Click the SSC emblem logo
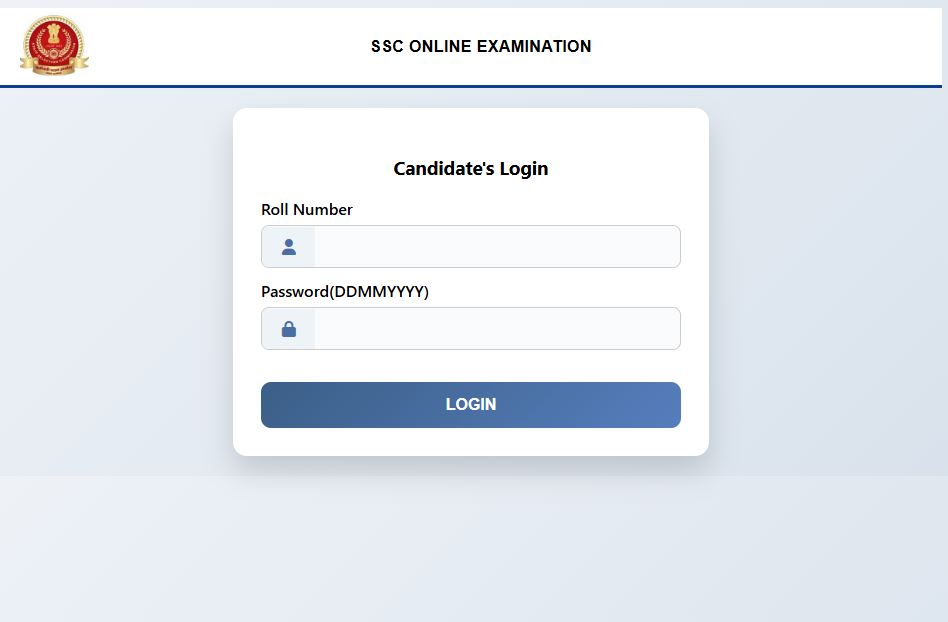The width and height of the screenshot is (948, 622). click(54, 45)
